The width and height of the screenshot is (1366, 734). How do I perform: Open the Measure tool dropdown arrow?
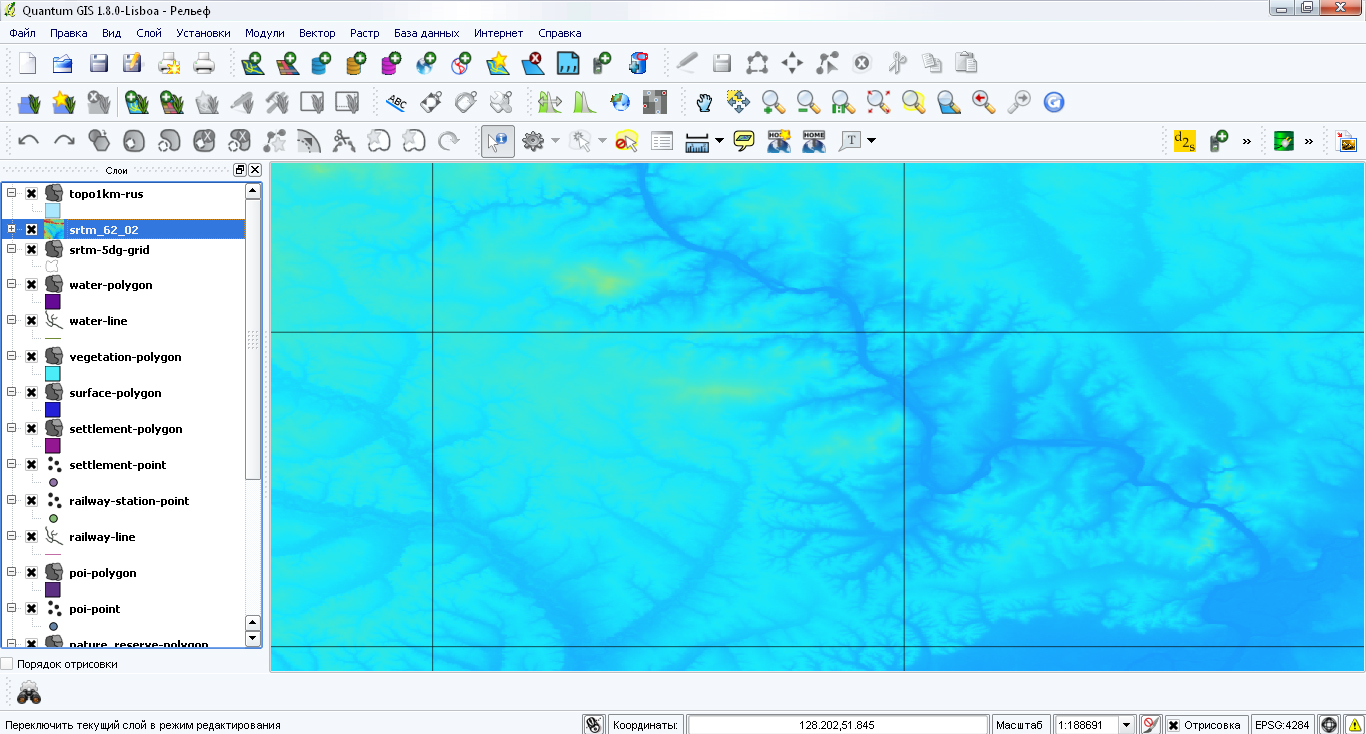point(719,141)
